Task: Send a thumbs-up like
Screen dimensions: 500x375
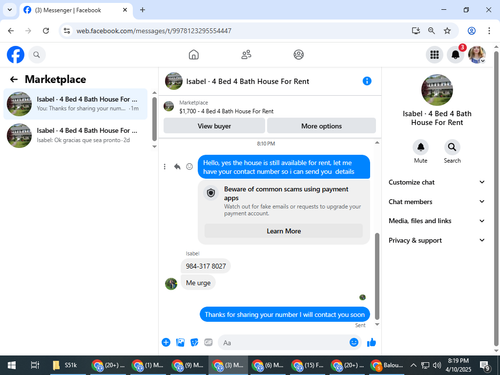Action: [x=371, y=342]
